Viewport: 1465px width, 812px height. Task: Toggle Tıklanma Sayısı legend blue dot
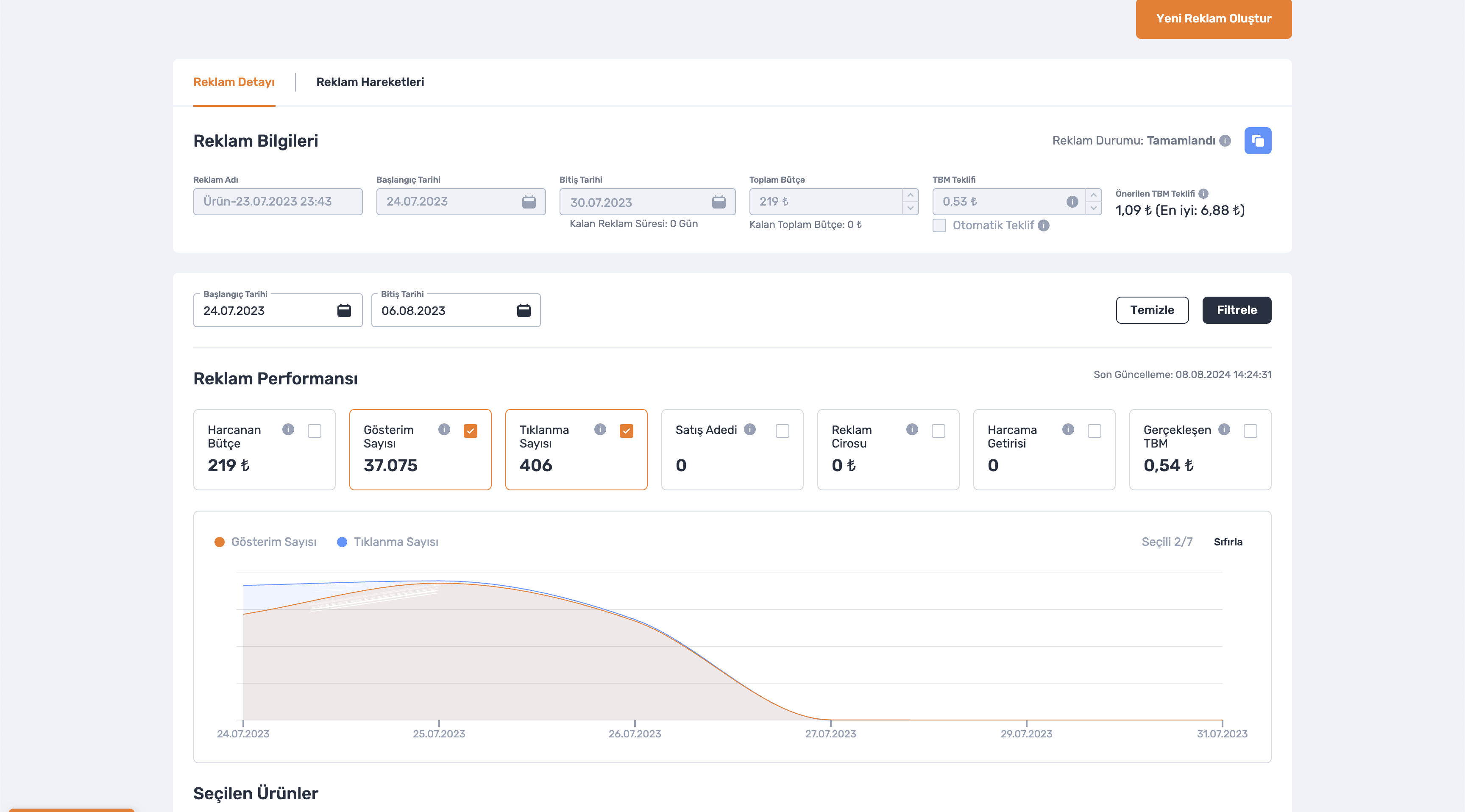pos(342,542)
